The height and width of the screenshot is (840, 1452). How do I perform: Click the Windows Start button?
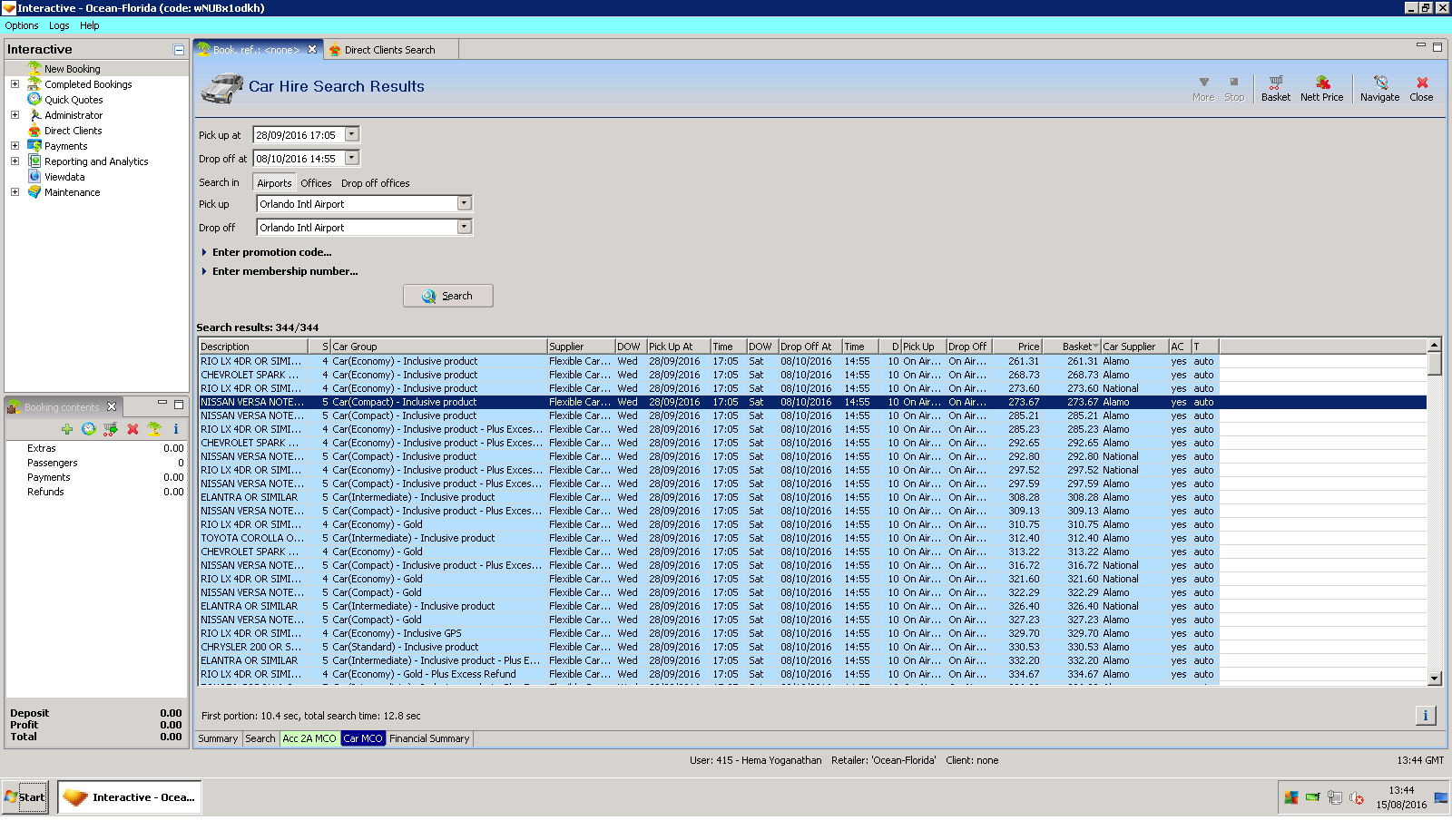25,797
